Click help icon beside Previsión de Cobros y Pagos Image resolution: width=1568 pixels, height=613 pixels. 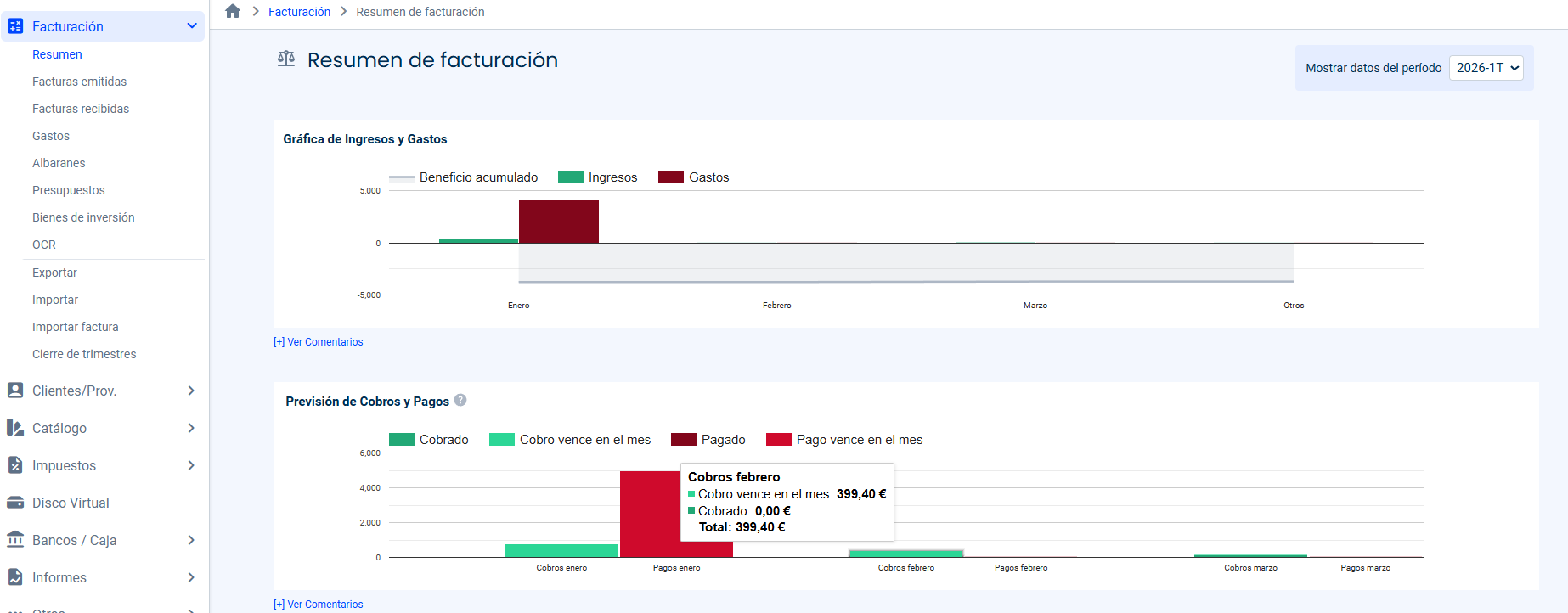point(460,401)
